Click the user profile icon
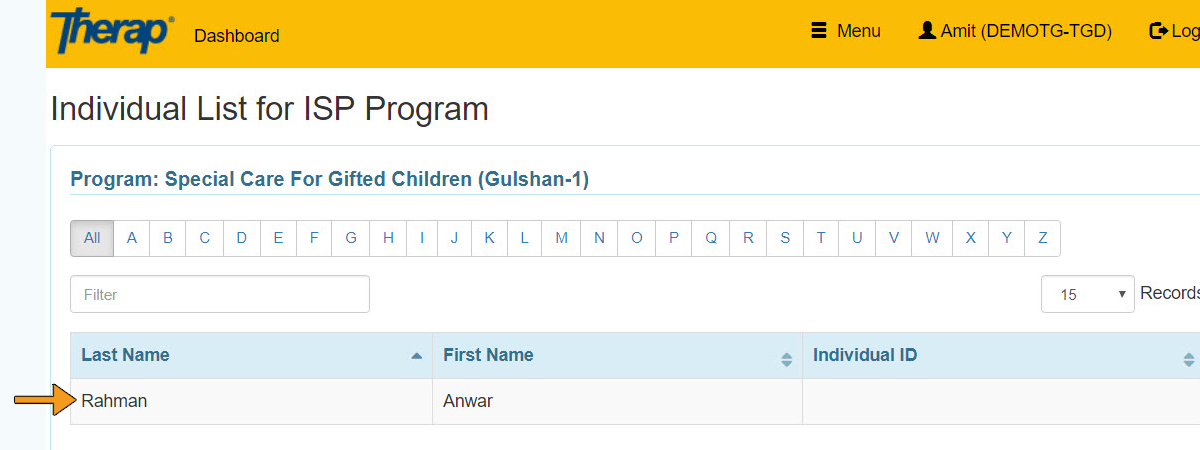 click(x=927, y=31)
